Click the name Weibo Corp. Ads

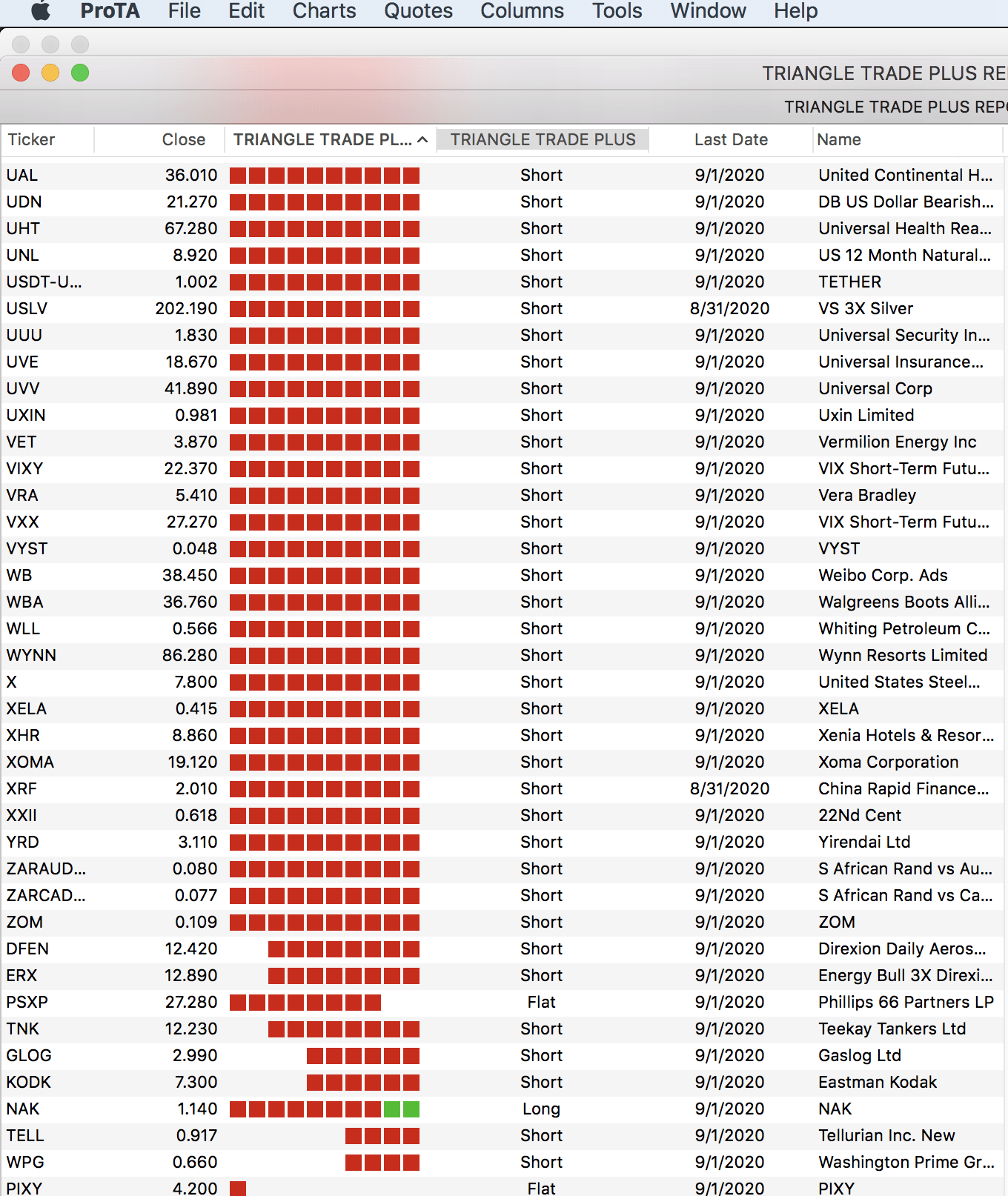(883, 575)
